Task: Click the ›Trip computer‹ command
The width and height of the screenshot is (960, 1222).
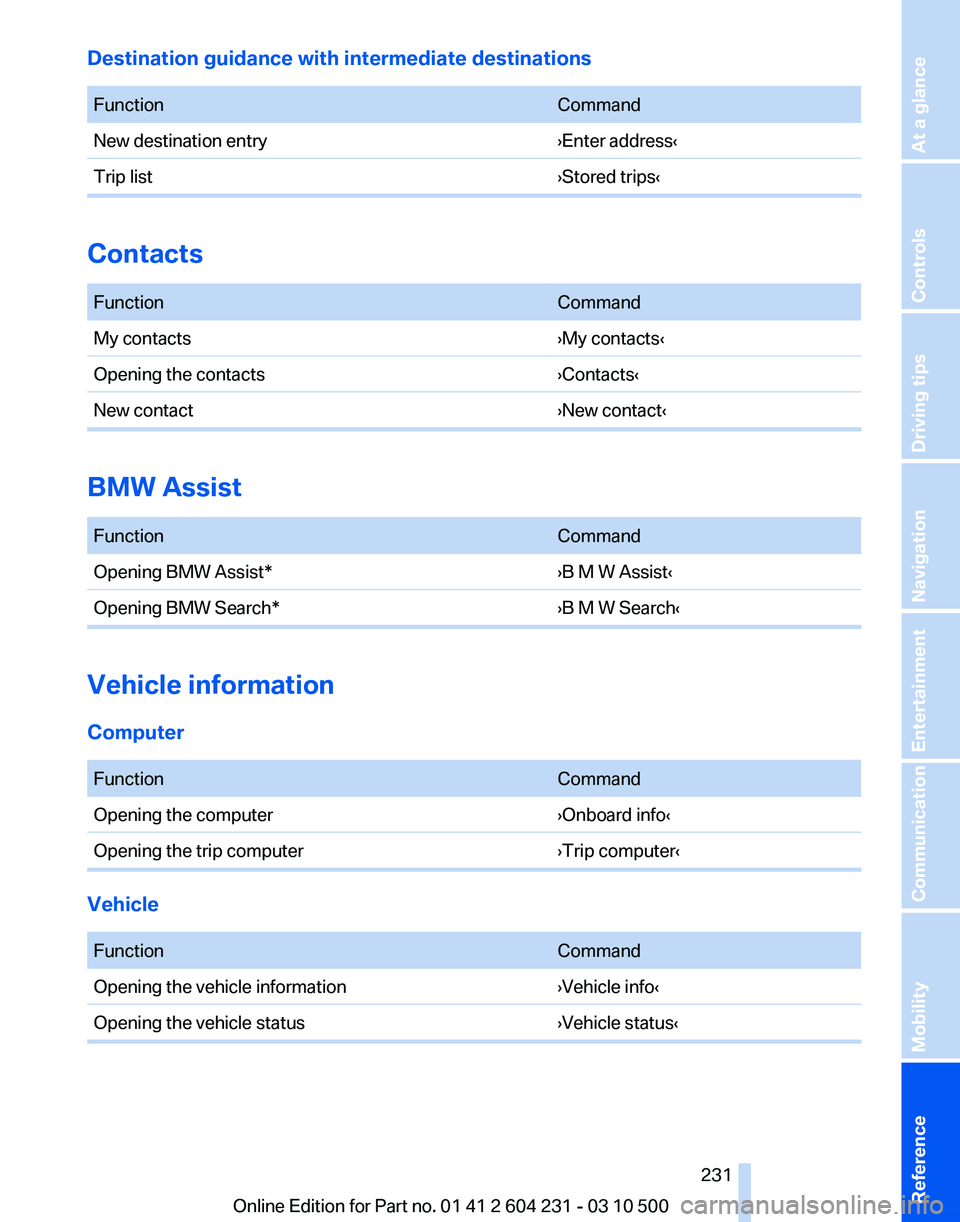Action: coord(619,851)
